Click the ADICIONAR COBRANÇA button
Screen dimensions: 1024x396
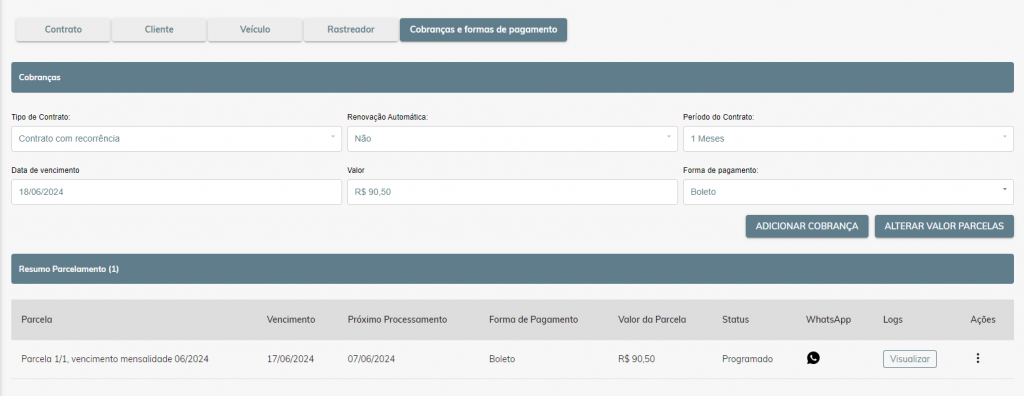tap(807, 226)
